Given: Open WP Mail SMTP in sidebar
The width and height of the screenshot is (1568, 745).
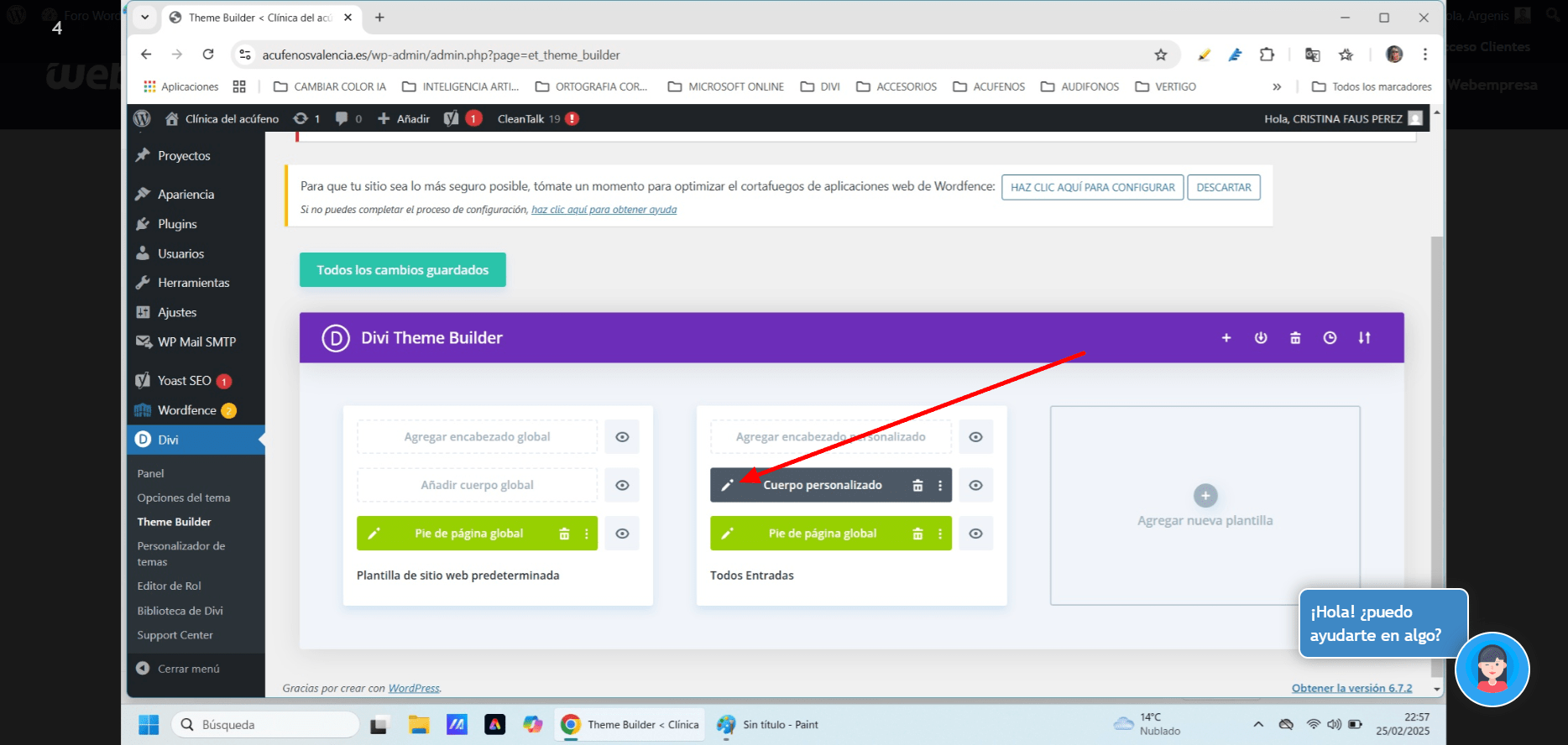Looking at the screenshot, I should pos(196,341).
